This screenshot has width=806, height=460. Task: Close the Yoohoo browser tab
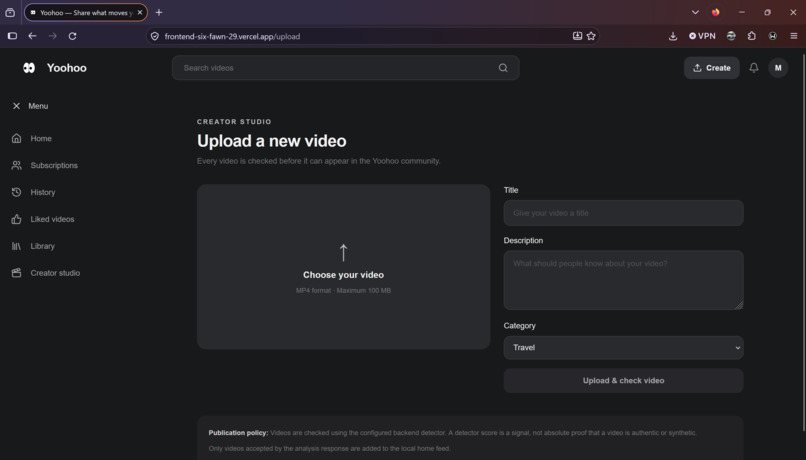point(140,12)
